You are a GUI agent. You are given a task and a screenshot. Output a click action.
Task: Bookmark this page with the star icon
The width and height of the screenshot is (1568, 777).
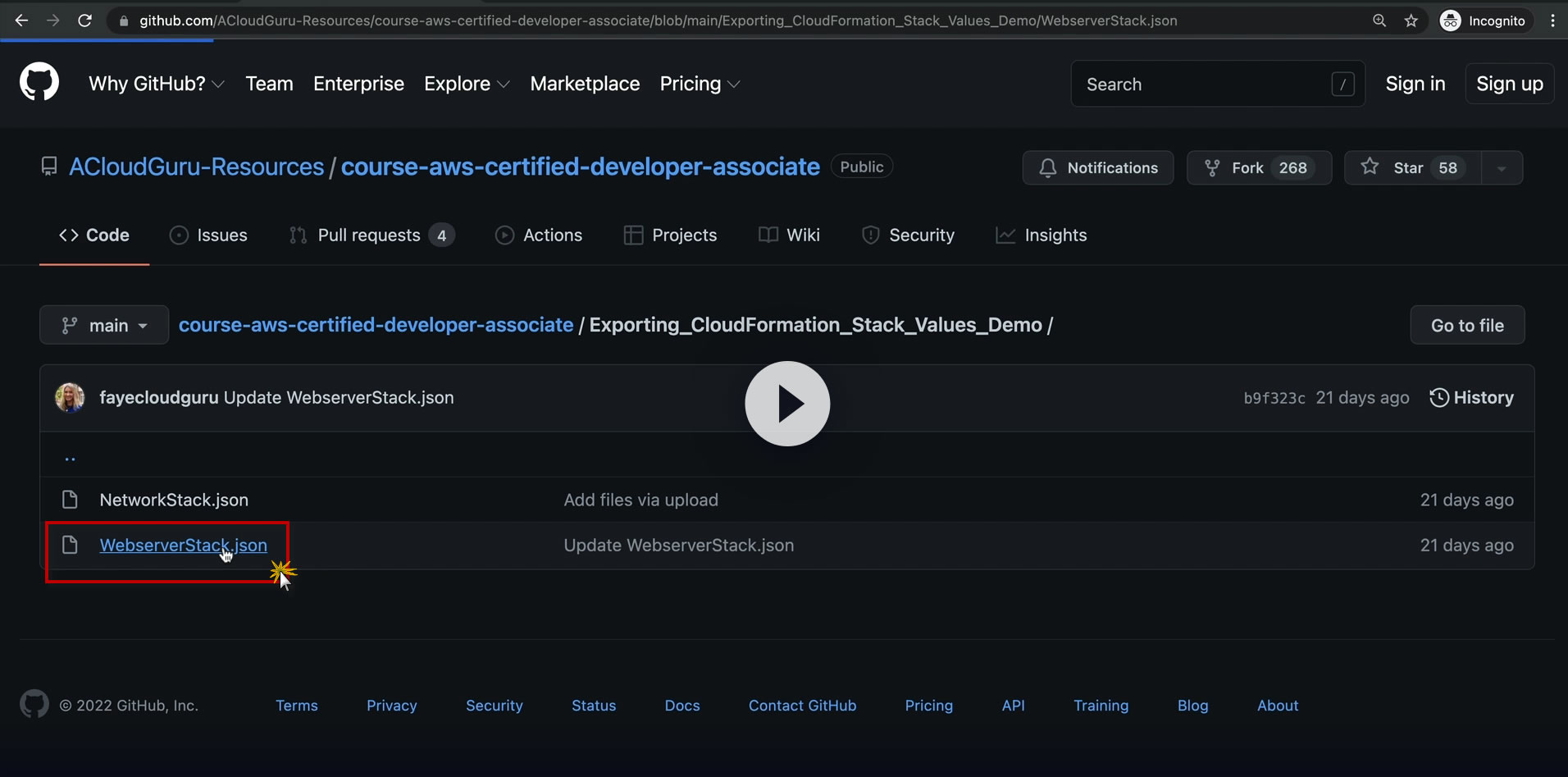[x=1411, y=21]
